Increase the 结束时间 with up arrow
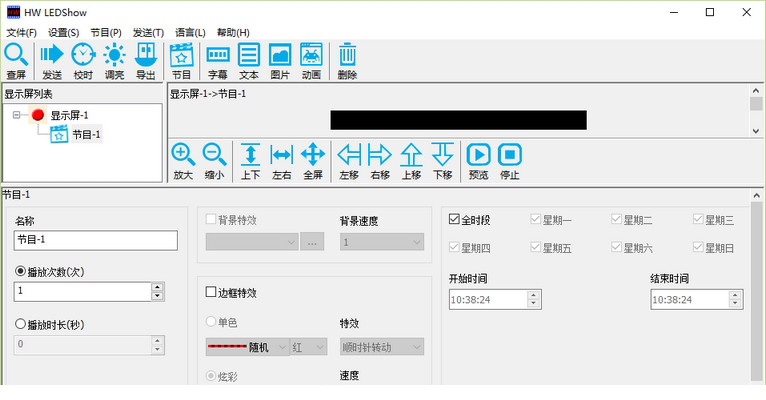 [735, 295]
